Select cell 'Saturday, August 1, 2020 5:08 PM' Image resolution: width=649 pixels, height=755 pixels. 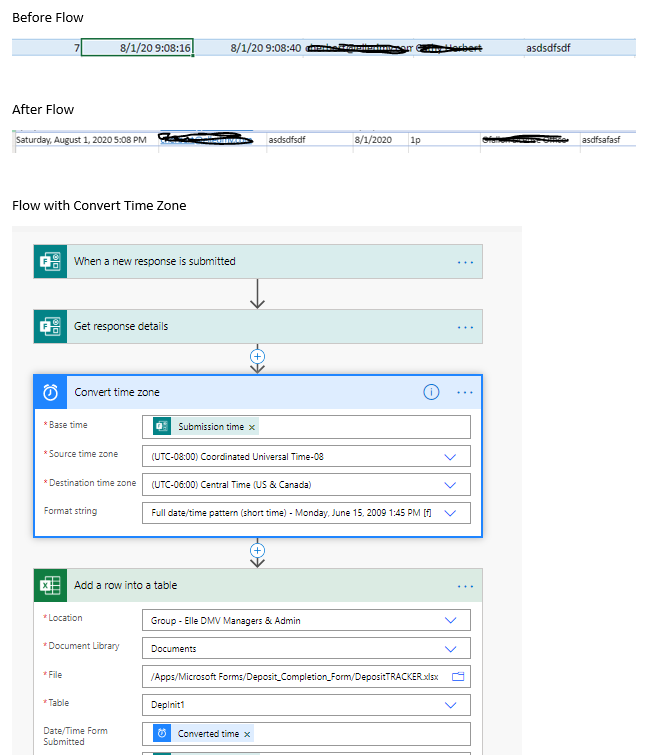[86, 140]
